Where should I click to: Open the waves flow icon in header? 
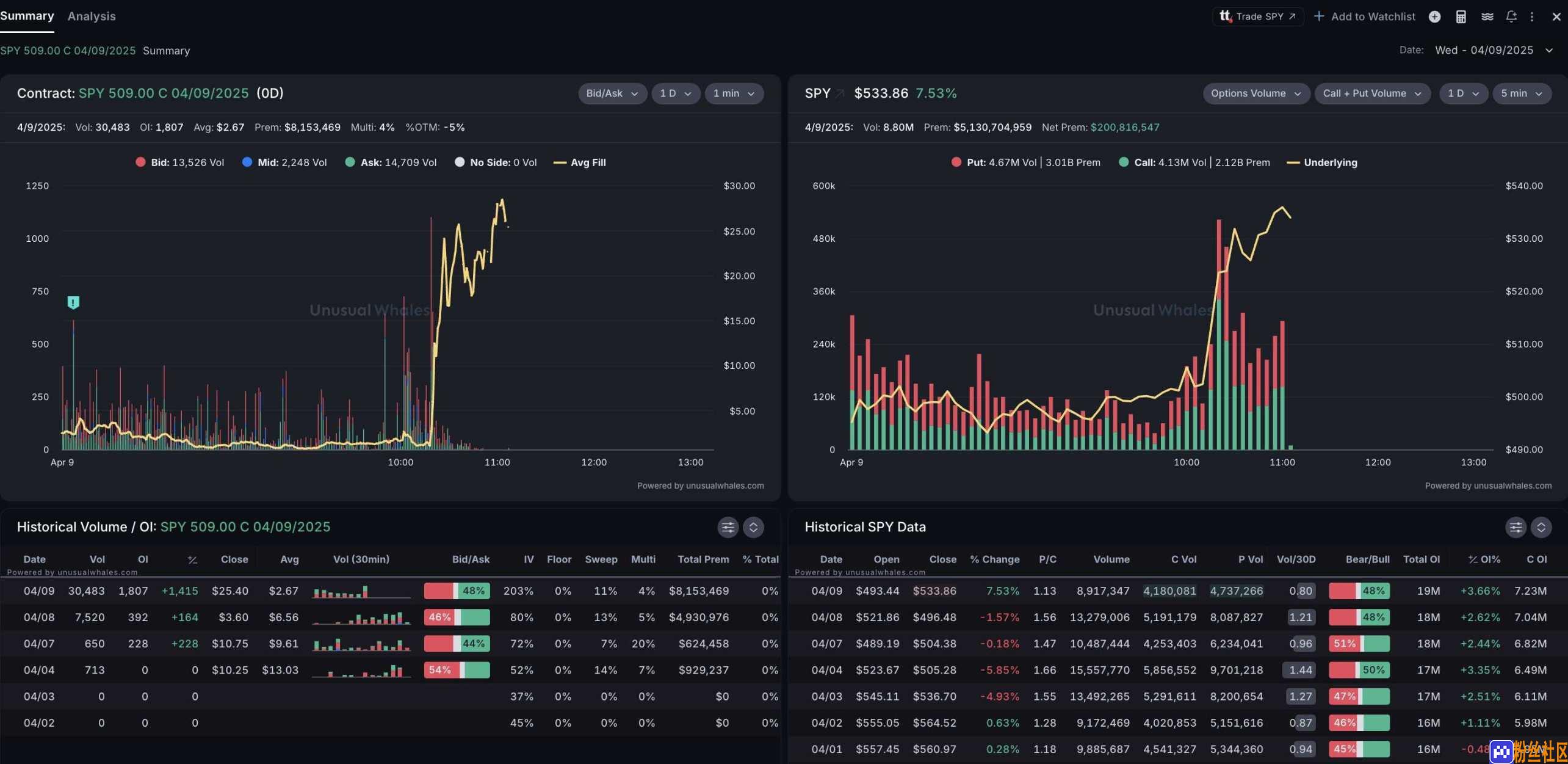[1487, 16]
